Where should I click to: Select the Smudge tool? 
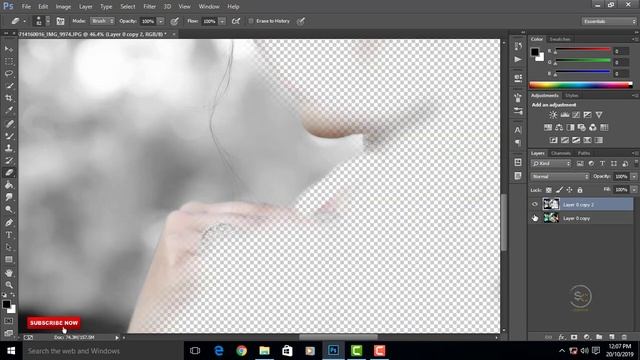point(9,197)
